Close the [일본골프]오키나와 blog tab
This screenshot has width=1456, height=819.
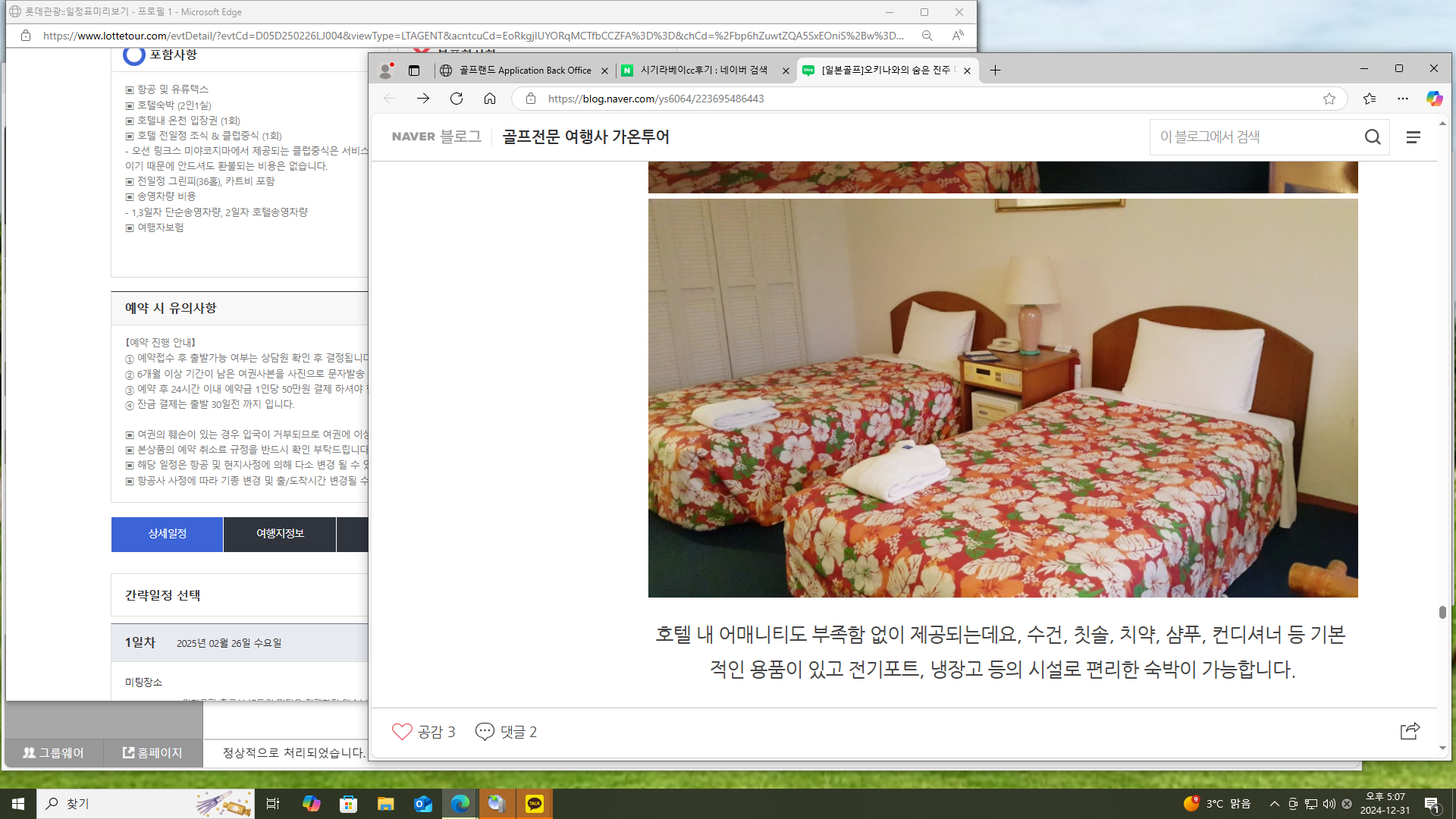click(967, 71)
